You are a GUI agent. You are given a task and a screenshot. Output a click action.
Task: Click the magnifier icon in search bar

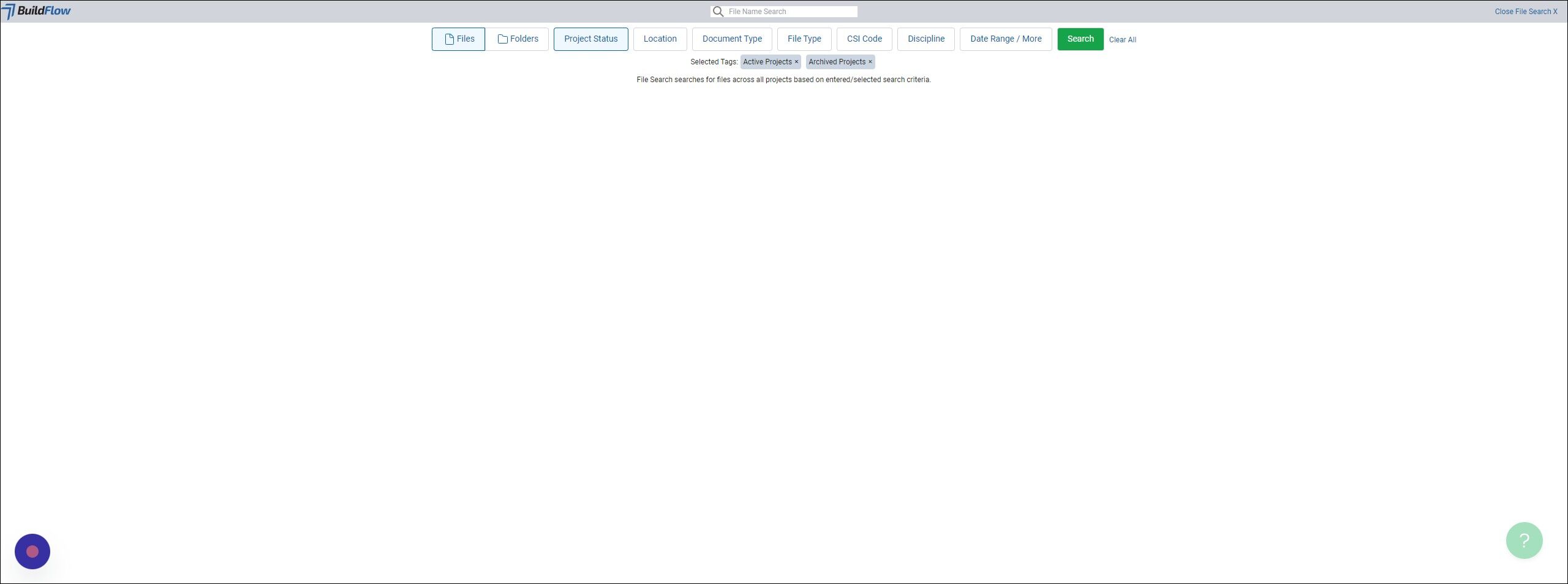point(718,12)
